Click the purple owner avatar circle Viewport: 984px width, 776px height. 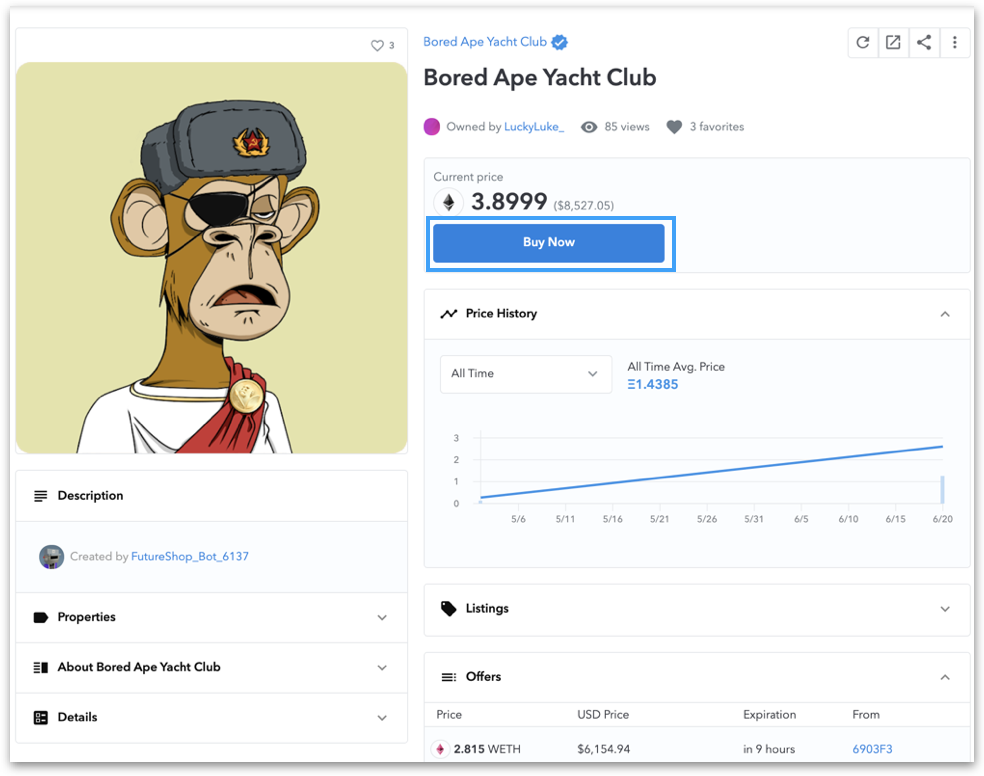[432, 127]
